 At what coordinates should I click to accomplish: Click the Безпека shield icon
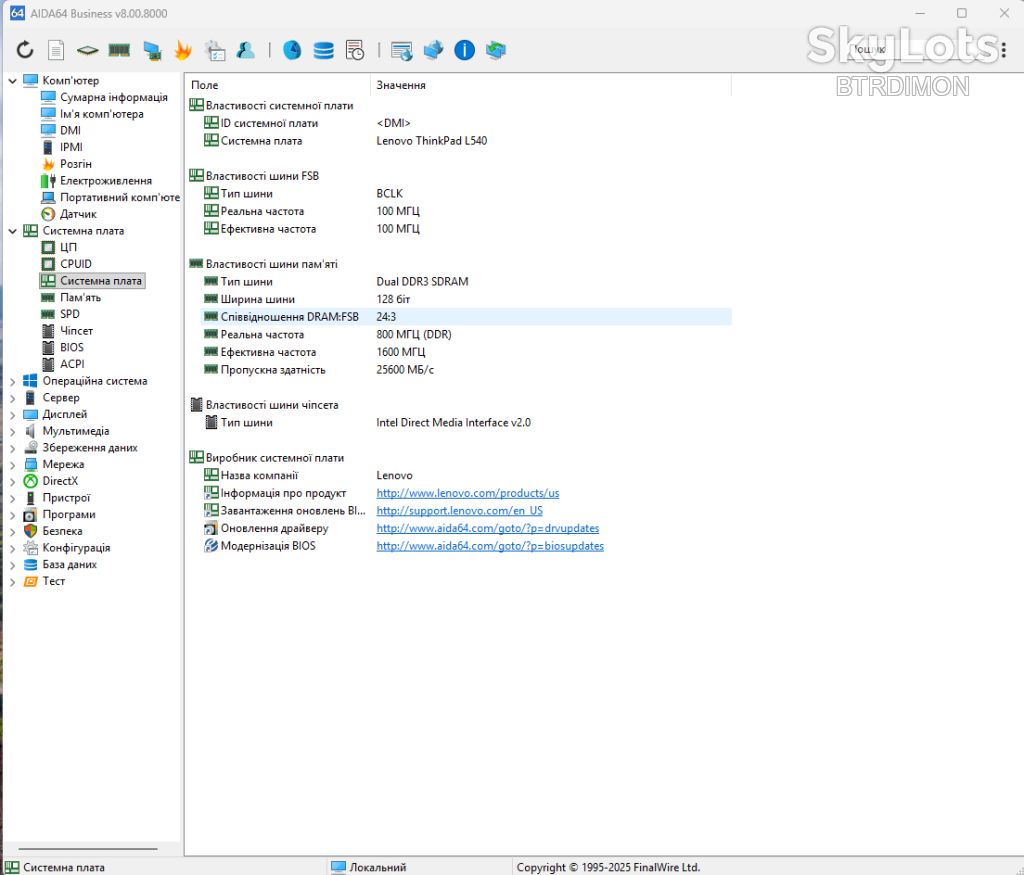click(31, 531)
